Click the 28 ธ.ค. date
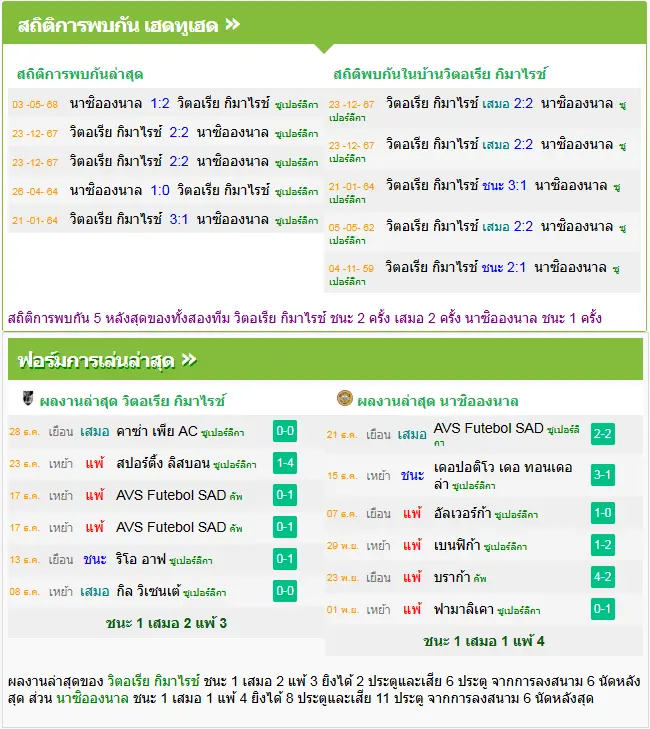 [25, 432]
